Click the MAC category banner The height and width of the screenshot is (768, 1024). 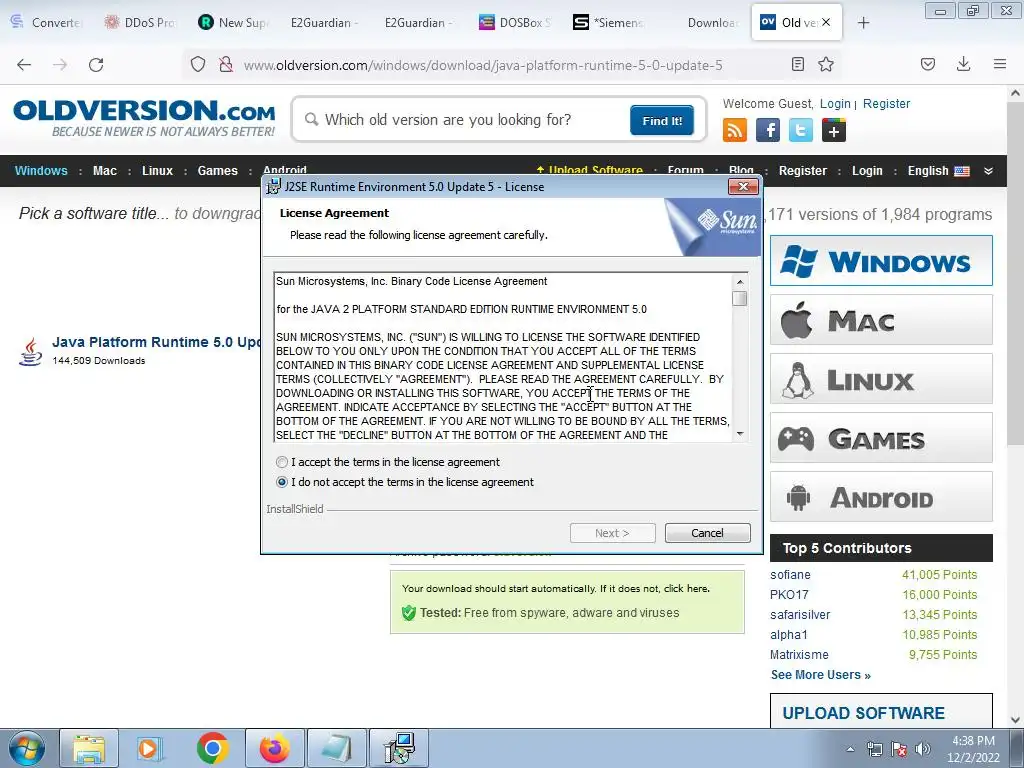click(881, 319)
